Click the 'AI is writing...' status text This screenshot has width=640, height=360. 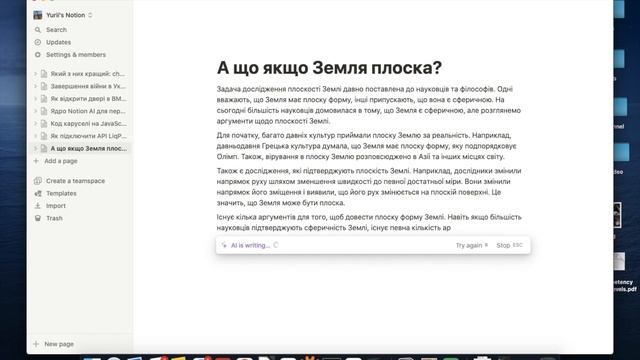tap(250, 245)
